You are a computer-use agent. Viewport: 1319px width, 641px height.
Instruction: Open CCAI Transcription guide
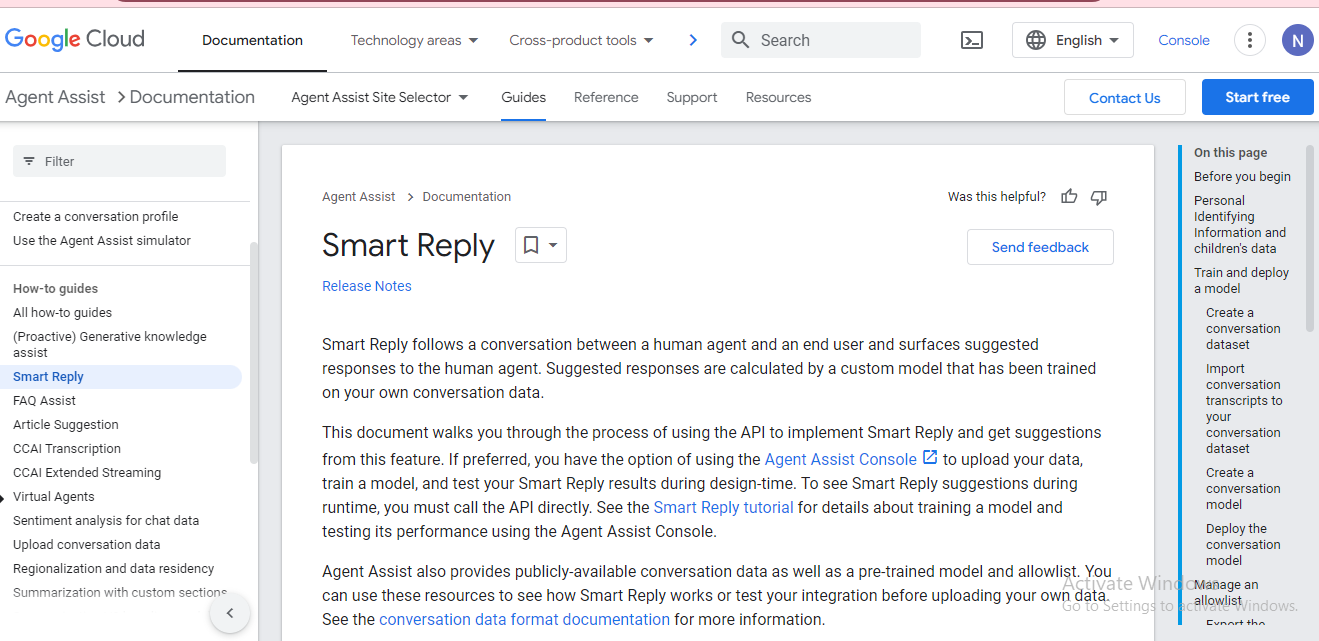coord(67,449)
